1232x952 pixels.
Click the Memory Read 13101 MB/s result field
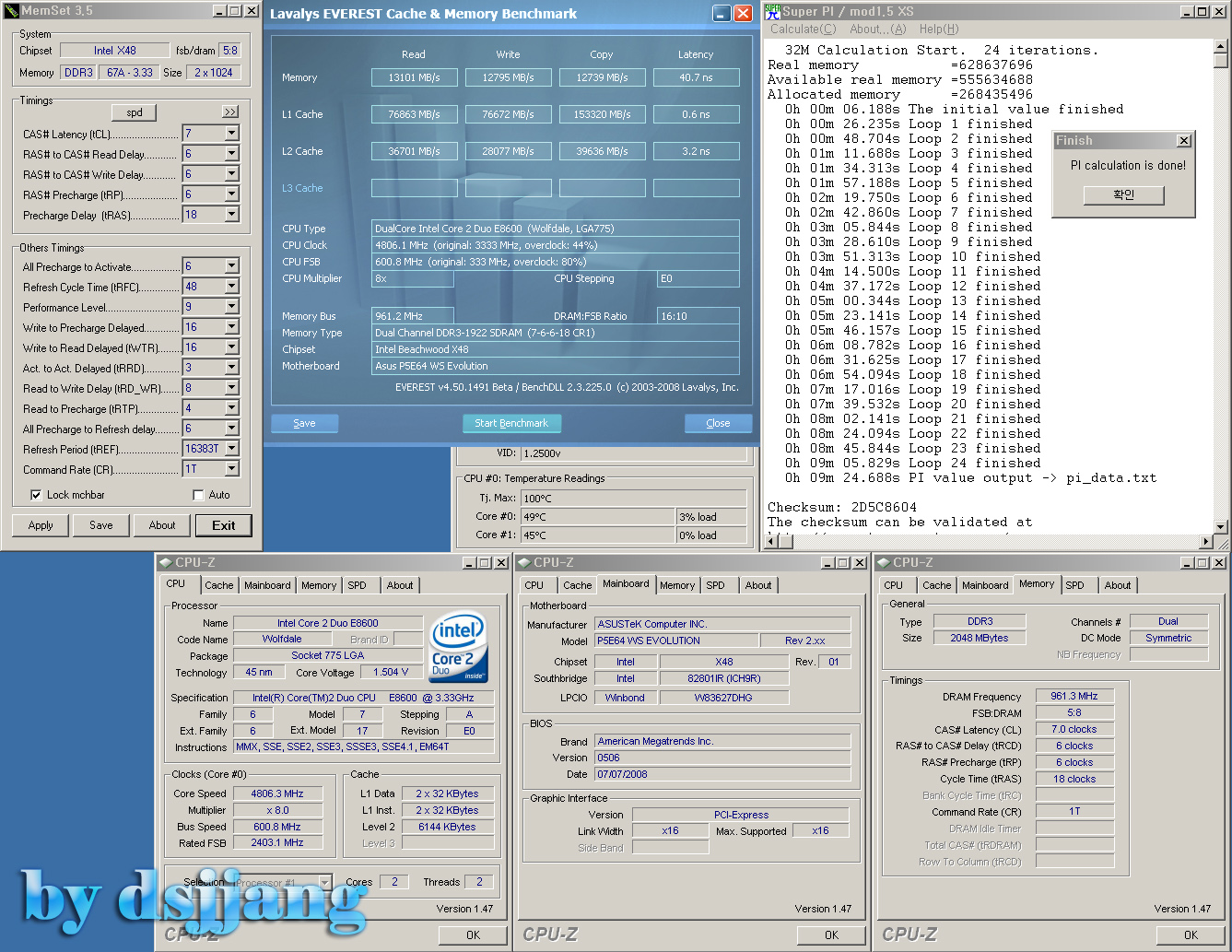415,77
